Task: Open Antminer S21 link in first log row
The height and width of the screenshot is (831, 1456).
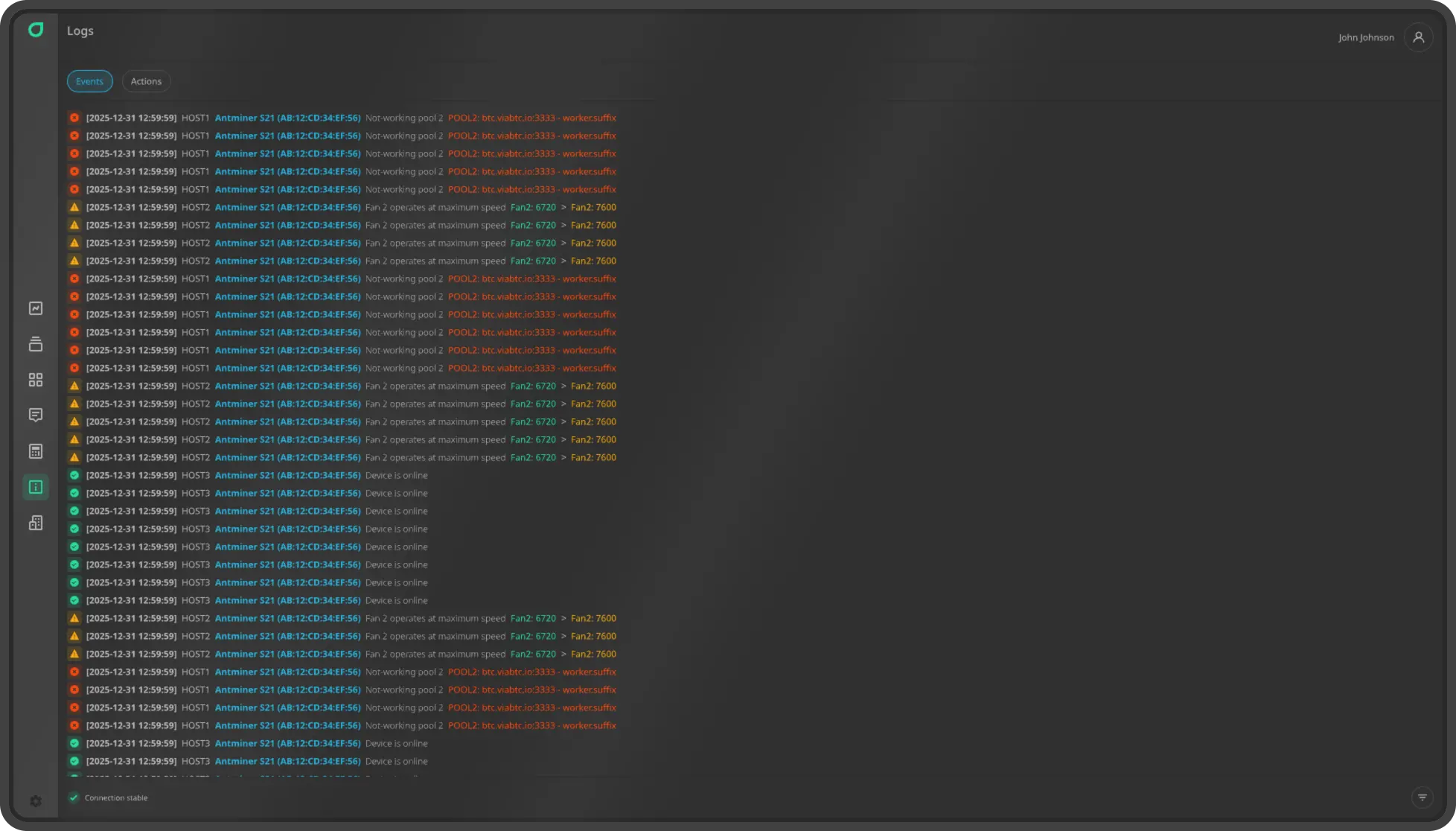Action: pyautogui.click(x=287, y=118)
